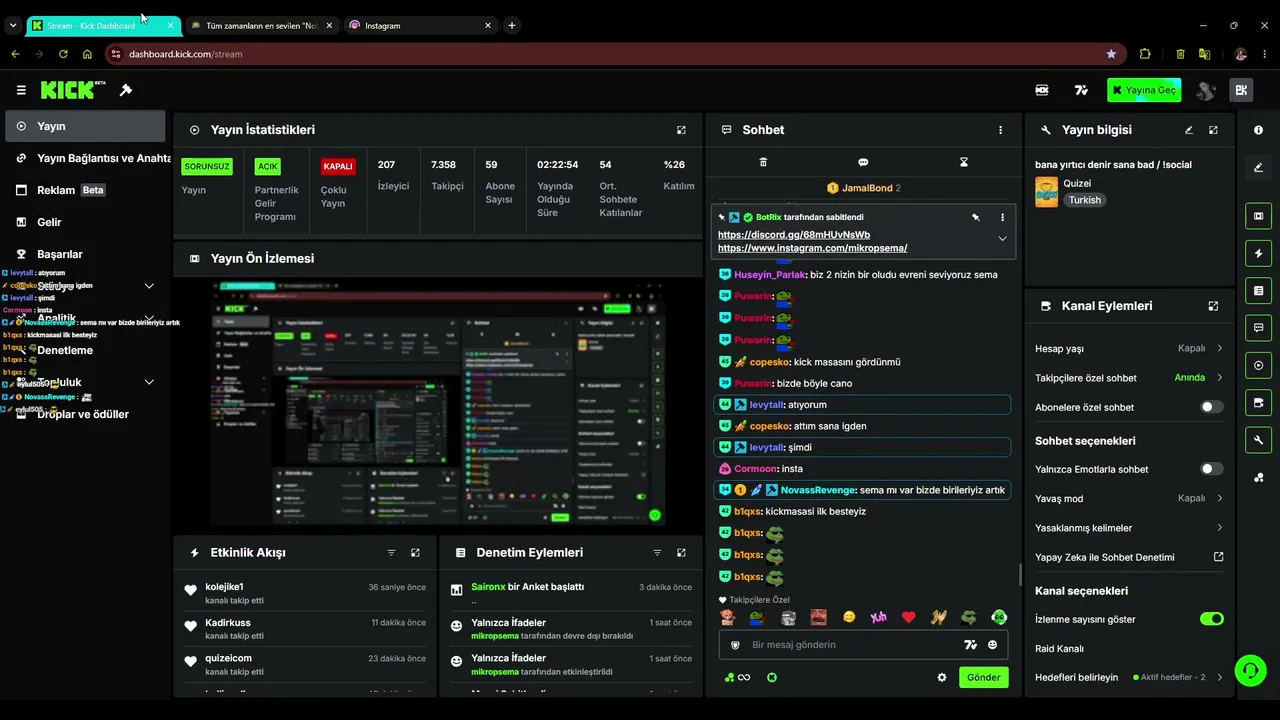Expand the pinned message chevron
The width and height of the screenshot is (1280, 720).
click(x=1002, y=239)
